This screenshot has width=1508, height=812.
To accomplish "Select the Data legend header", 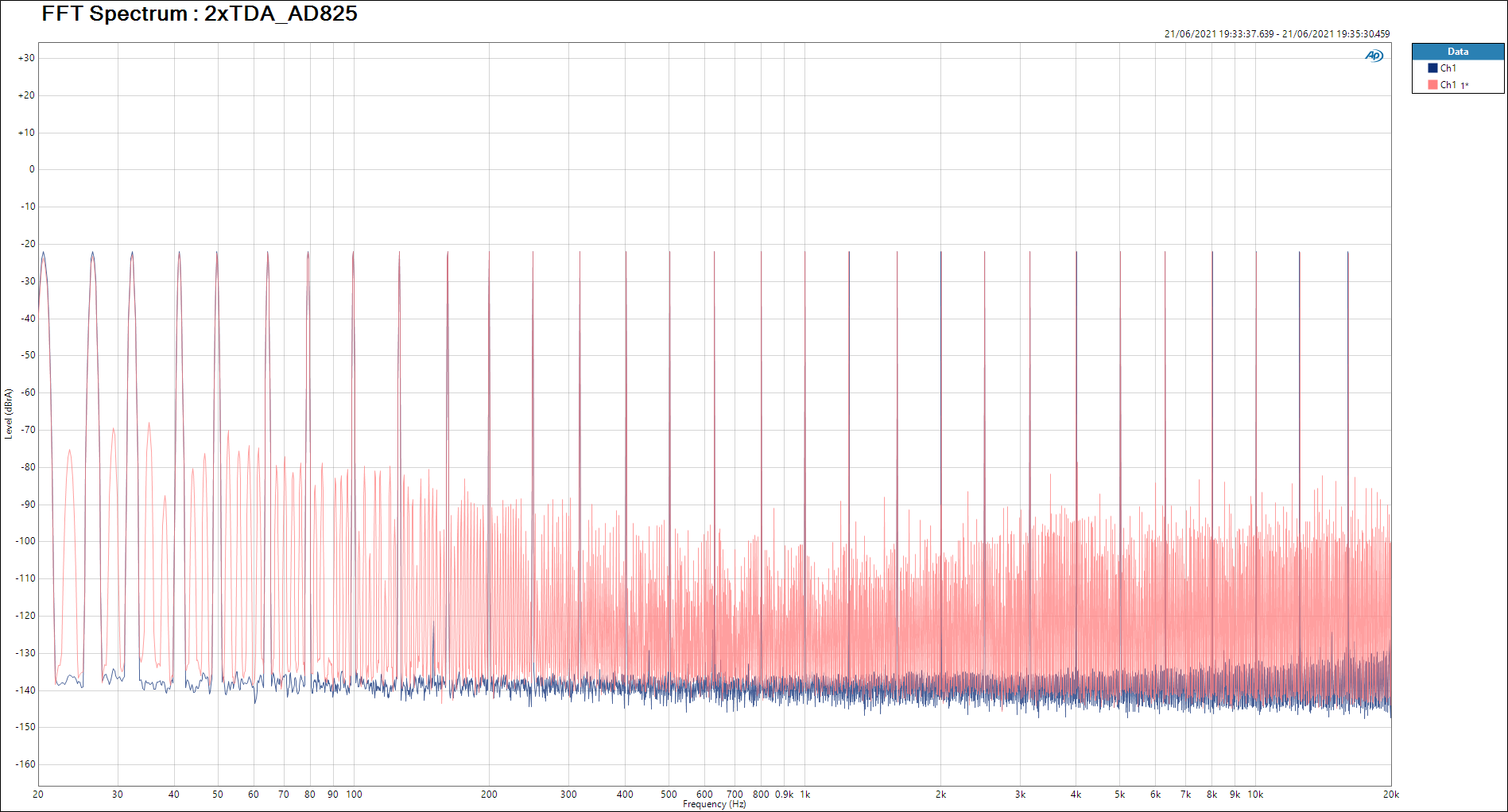I will pyautogui.click(x=1457, y=52).
